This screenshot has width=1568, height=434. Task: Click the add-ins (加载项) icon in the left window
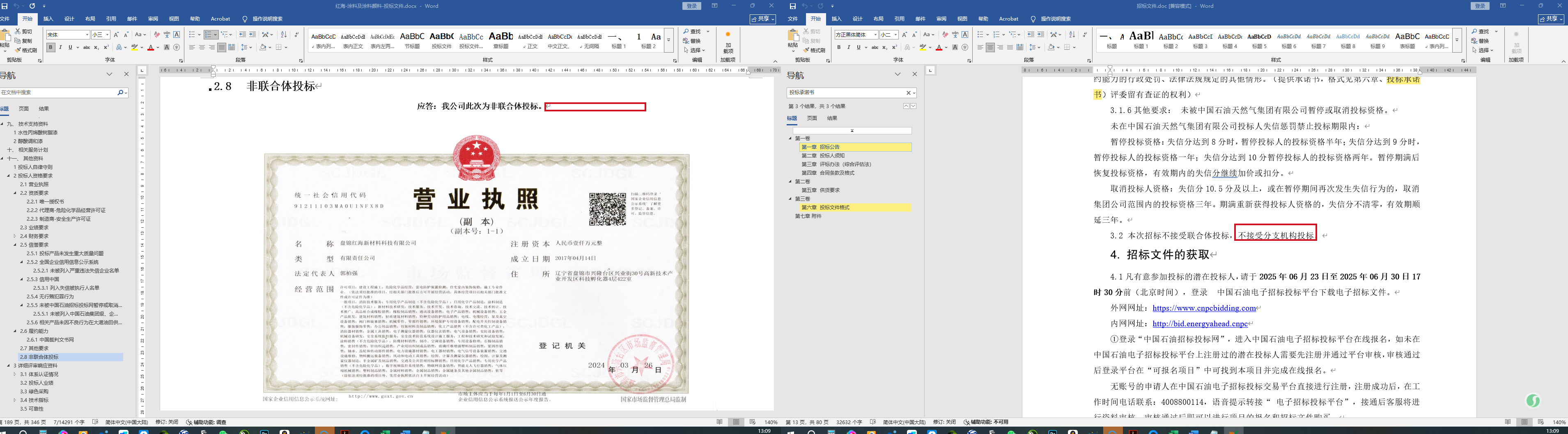tap(728, 43)
